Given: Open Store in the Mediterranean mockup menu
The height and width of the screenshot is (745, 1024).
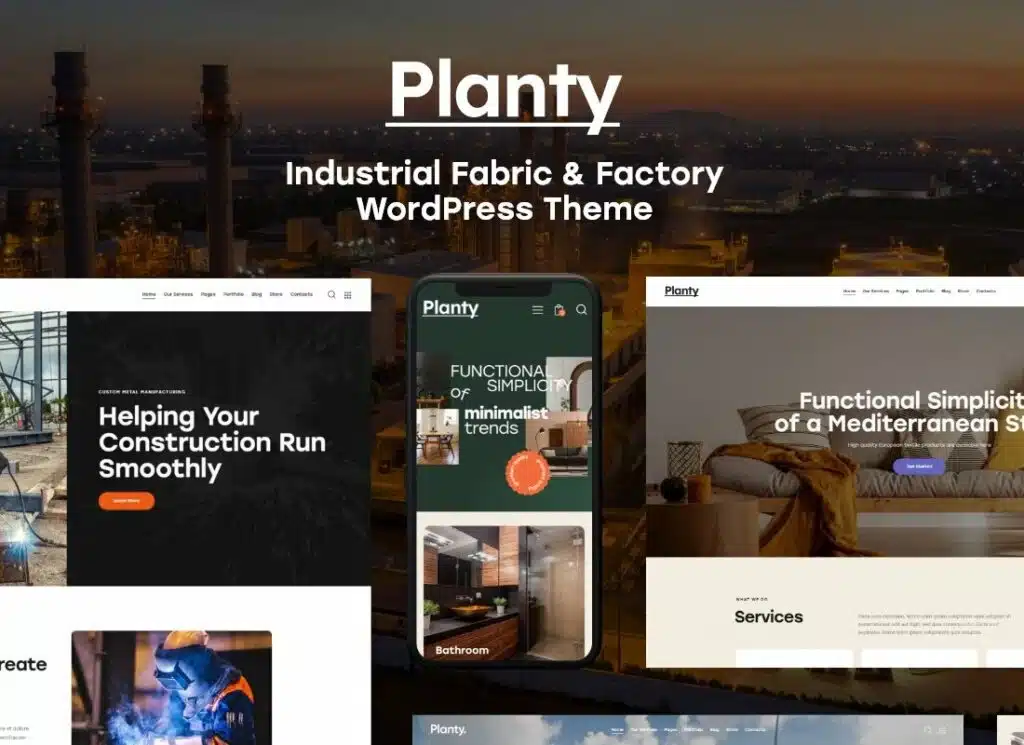Looking at the screenshot, I should pos(963,291).
